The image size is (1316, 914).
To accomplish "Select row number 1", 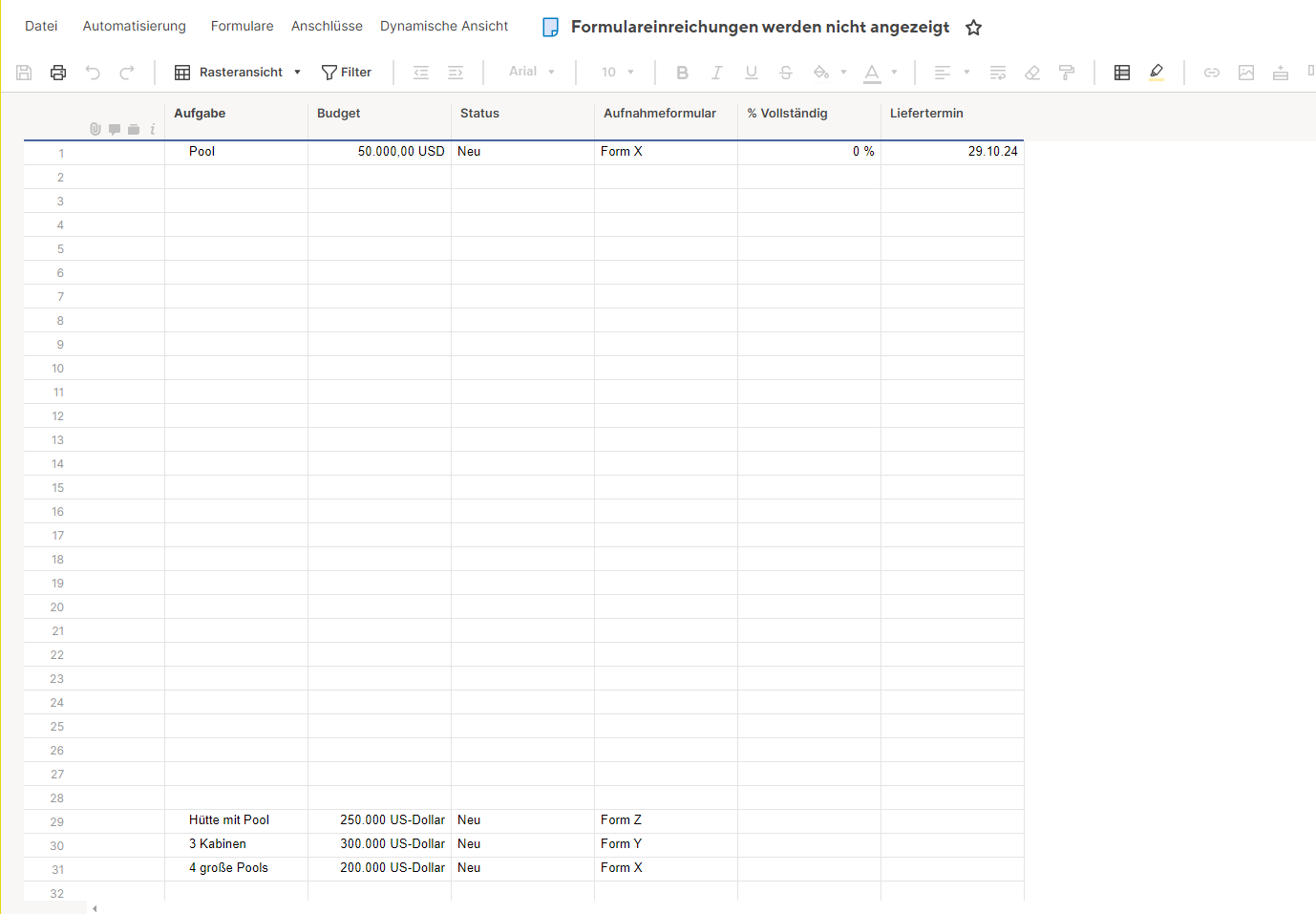I will 61,153.
